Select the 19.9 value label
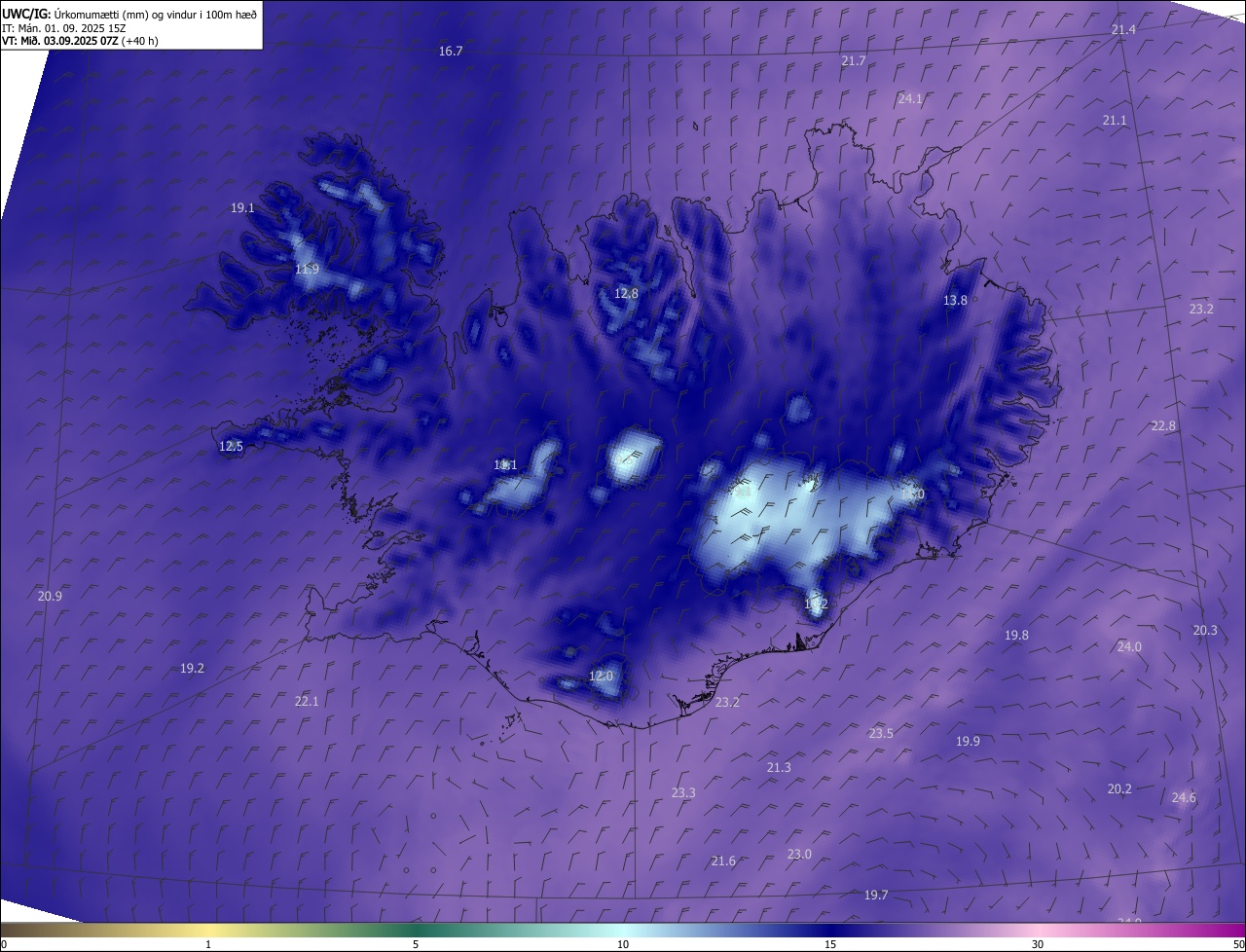 coord(968,742)
